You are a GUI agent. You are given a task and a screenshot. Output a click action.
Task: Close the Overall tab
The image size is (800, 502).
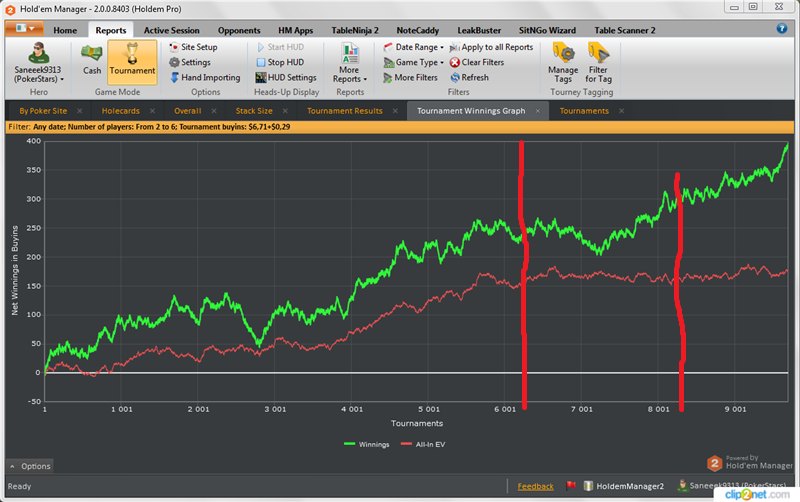[x=214, y=111]
